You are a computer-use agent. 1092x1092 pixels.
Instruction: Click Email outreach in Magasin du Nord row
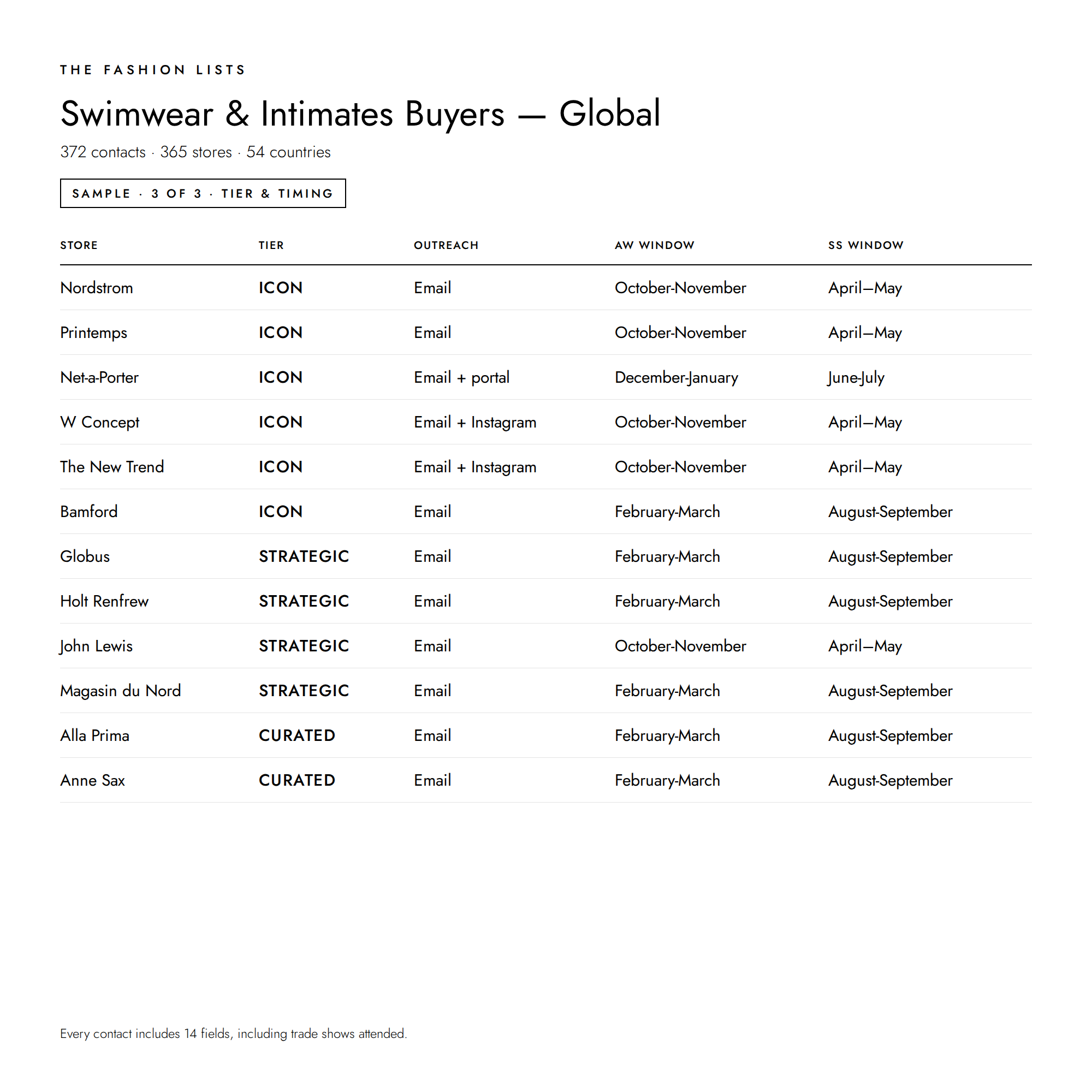point(432,691)
